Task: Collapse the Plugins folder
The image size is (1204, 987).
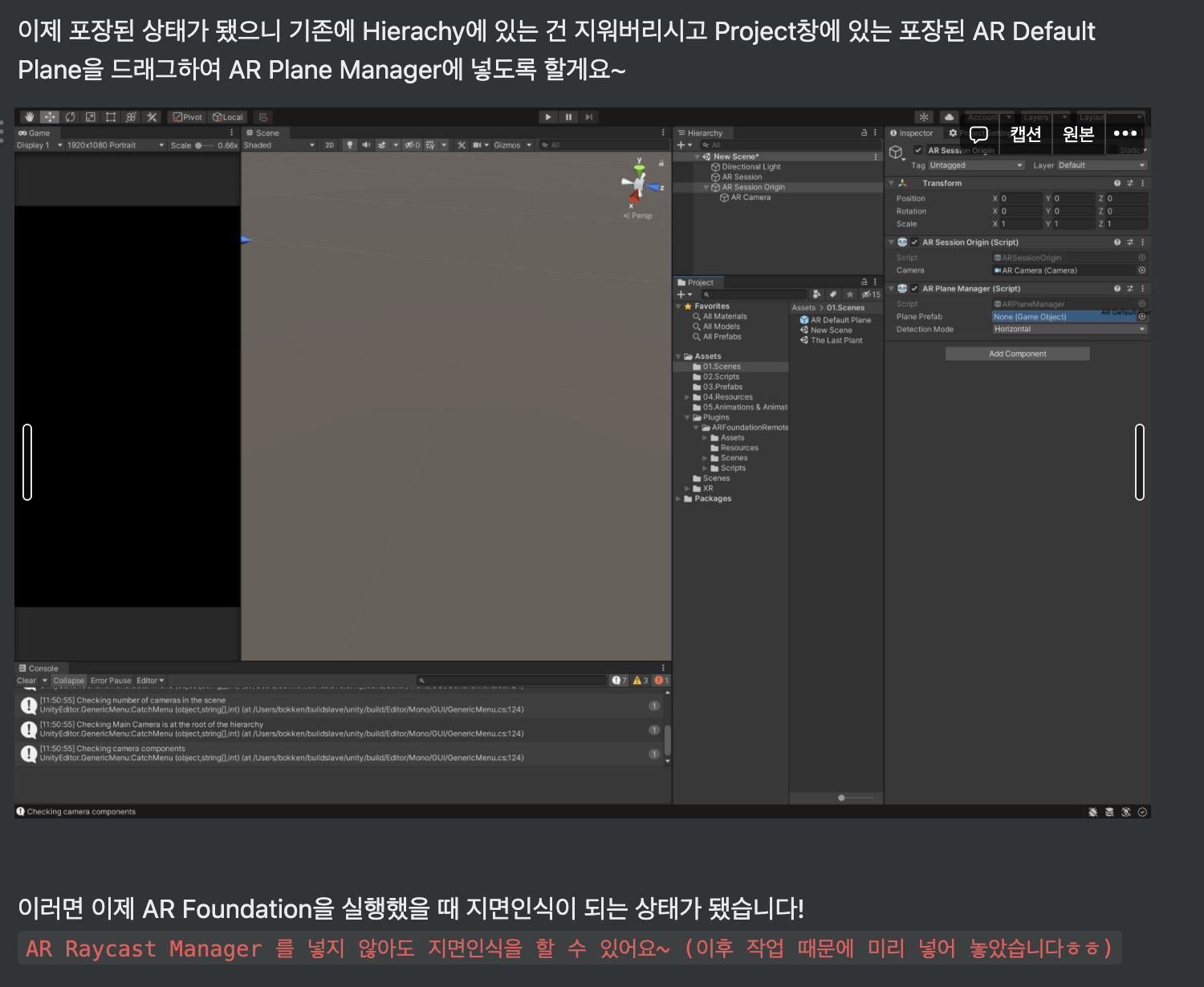Action: pos(687,417)
